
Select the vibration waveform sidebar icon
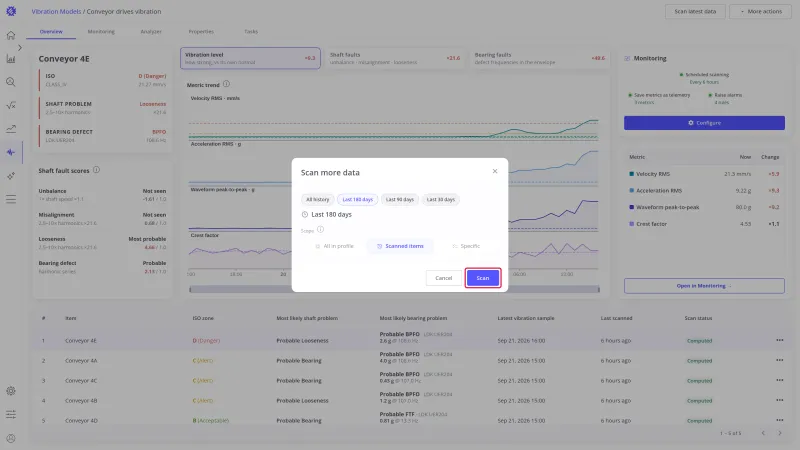tap(11, 152)
